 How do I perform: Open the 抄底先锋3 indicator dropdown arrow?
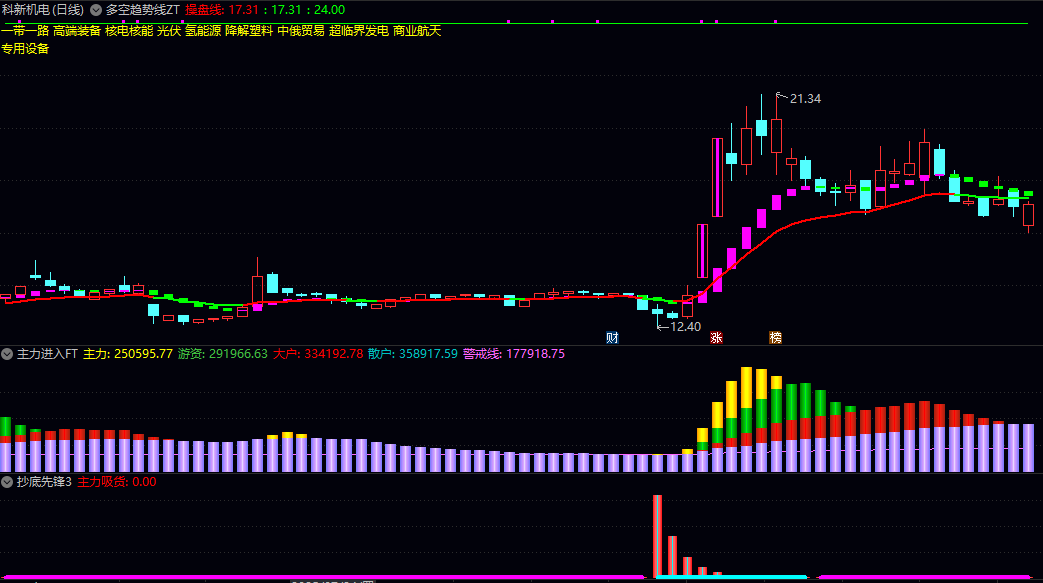pos(7,482)
